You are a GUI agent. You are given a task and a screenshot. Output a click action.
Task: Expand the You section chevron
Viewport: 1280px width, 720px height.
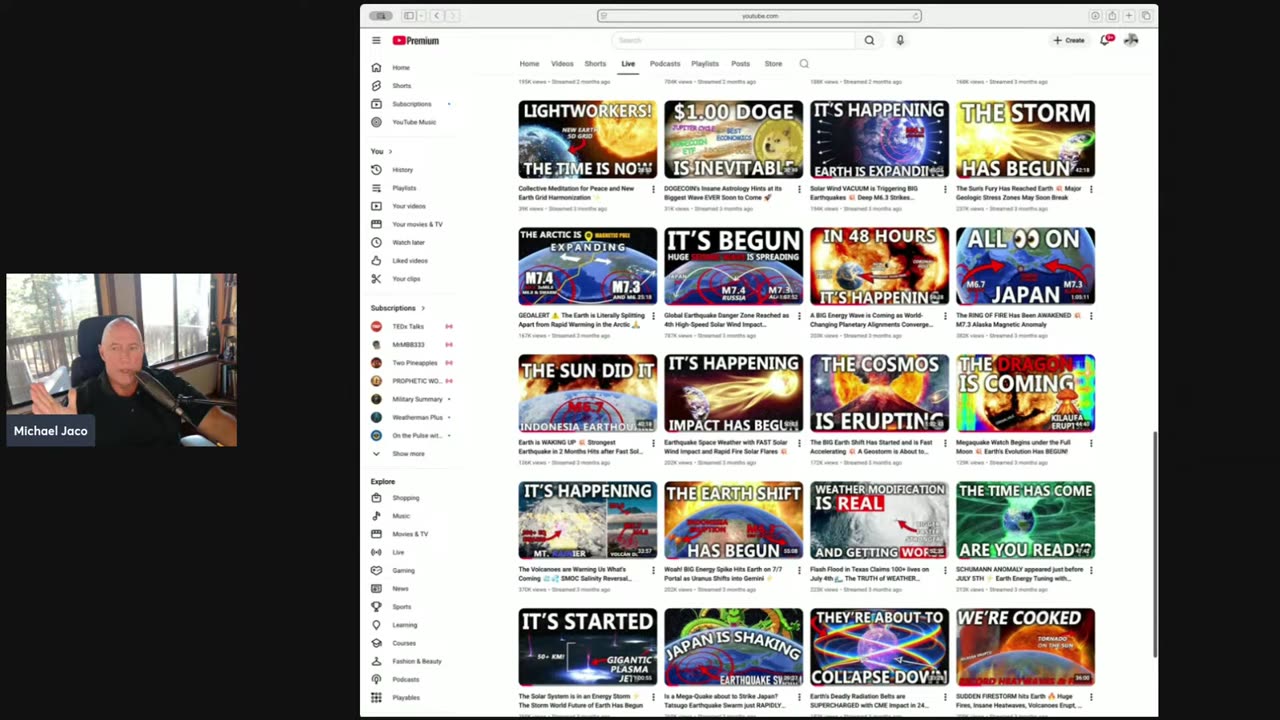(390, 152)
